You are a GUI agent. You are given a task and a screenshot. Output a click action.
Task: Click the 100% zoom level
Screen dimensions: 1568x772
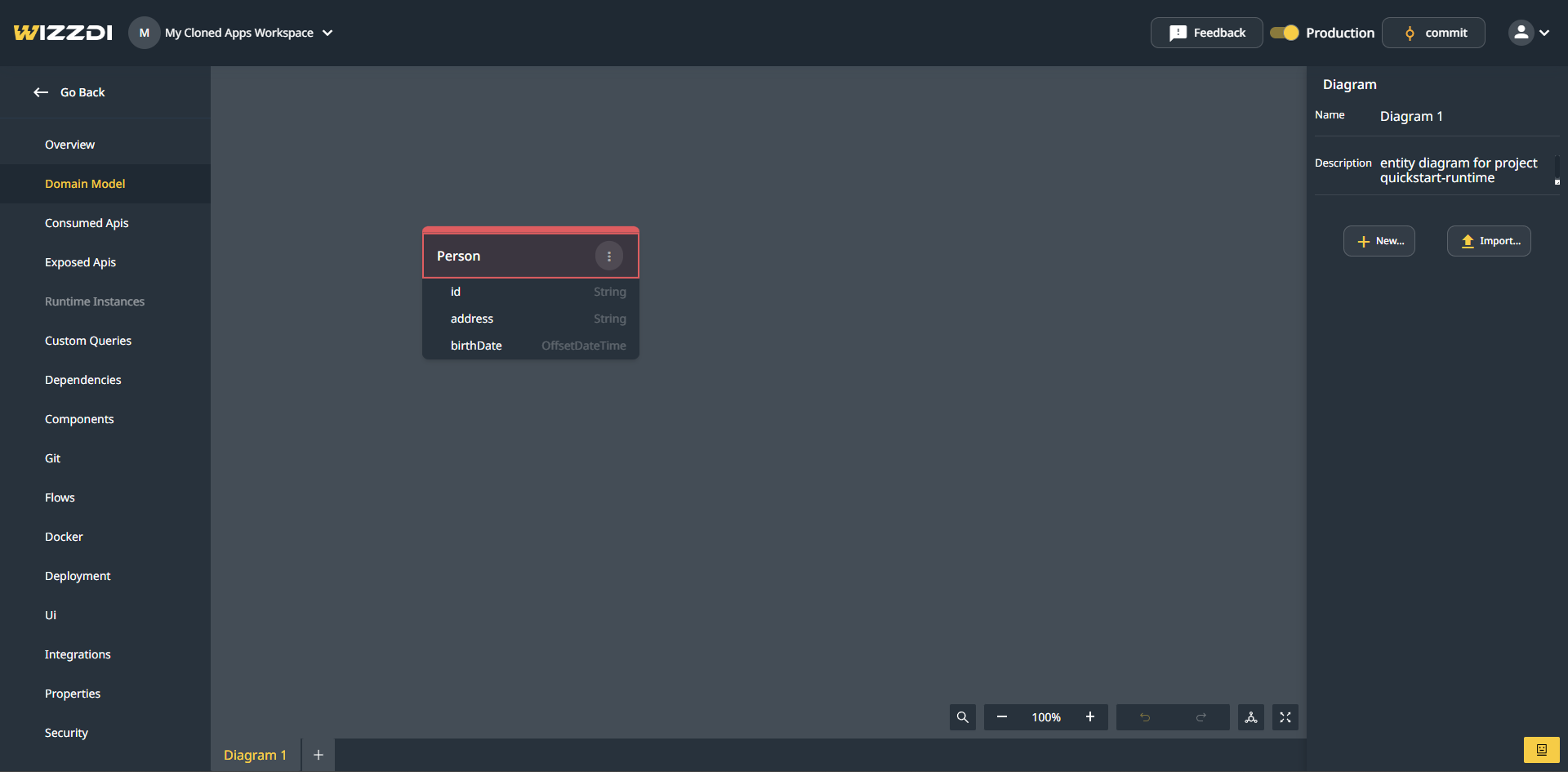1046,717
